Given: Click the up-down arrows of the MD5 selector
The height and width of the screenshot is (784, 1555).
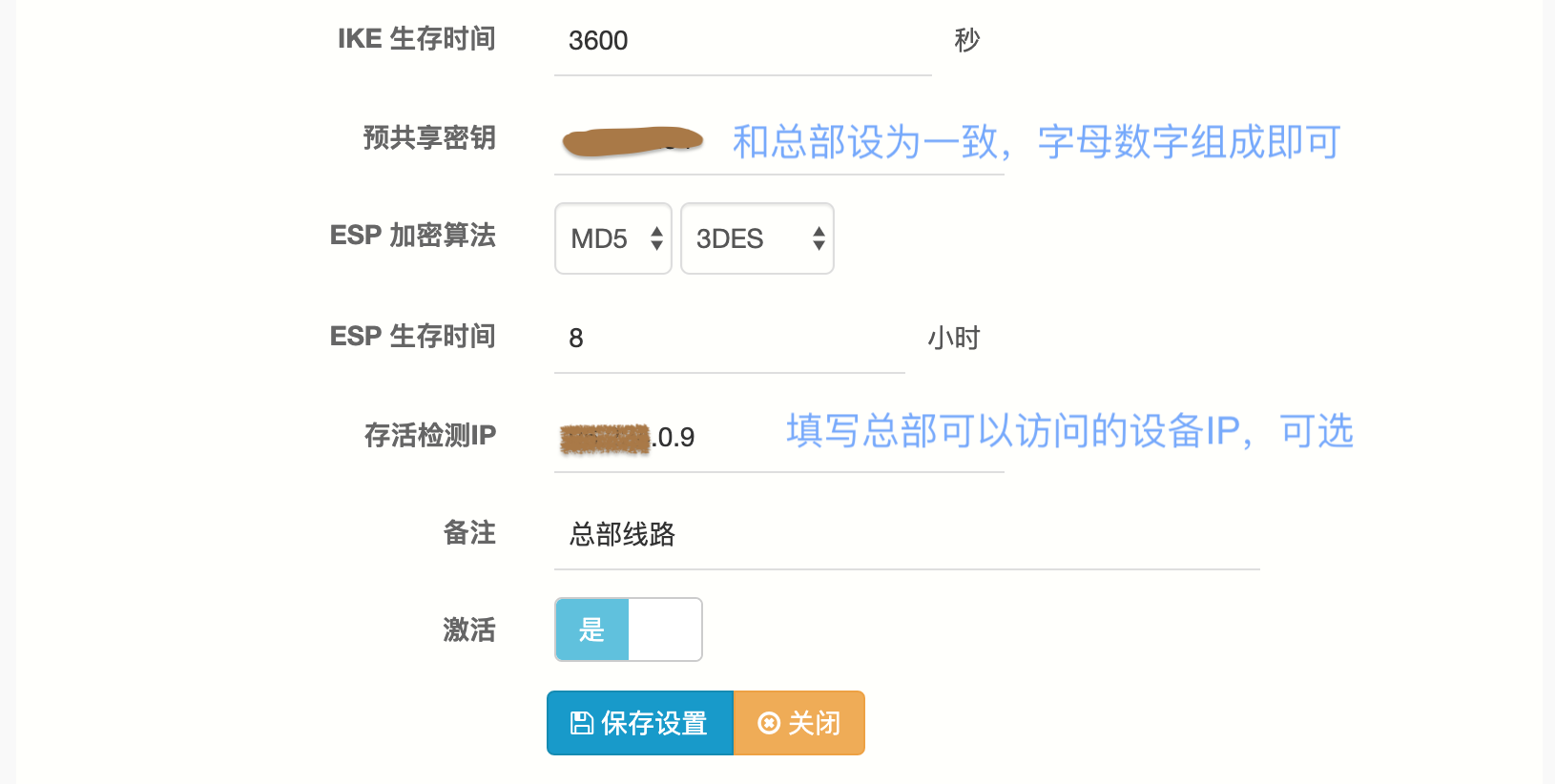Looking at the screenshot, I should point(656,238).
